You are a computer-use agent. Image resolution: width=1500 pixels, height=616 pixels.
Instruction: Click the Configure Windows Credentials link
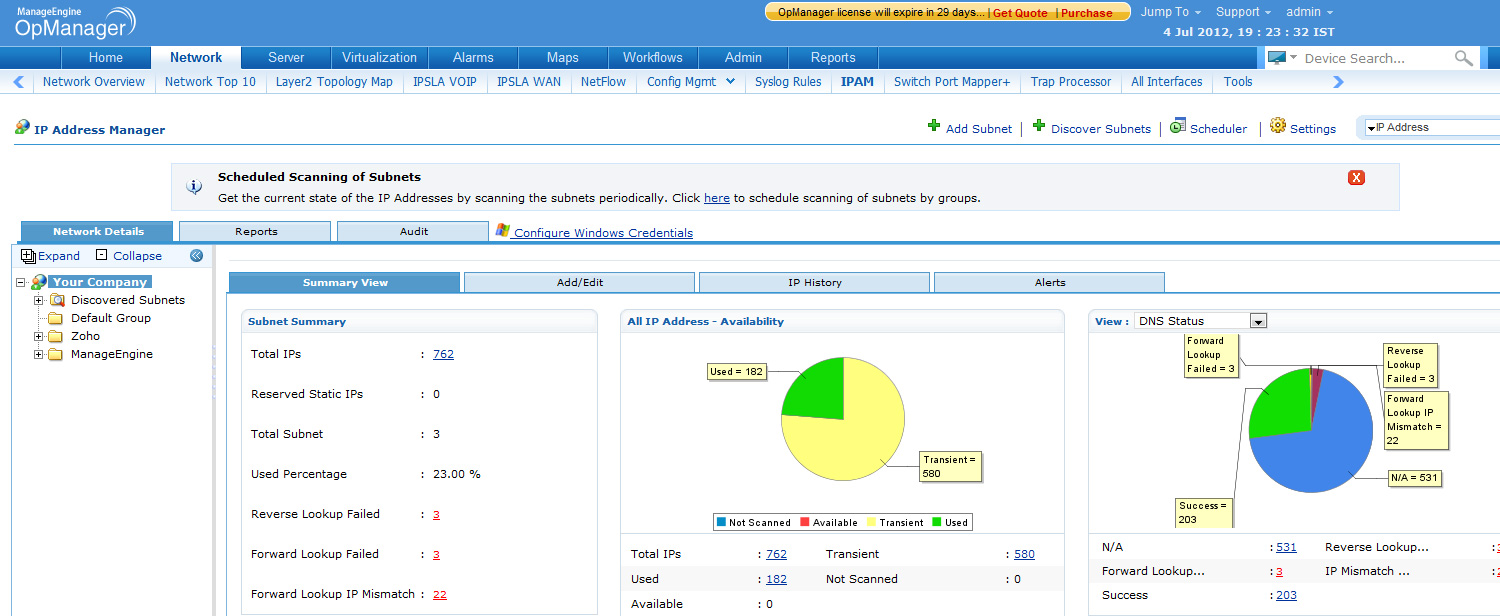point(603,233)
